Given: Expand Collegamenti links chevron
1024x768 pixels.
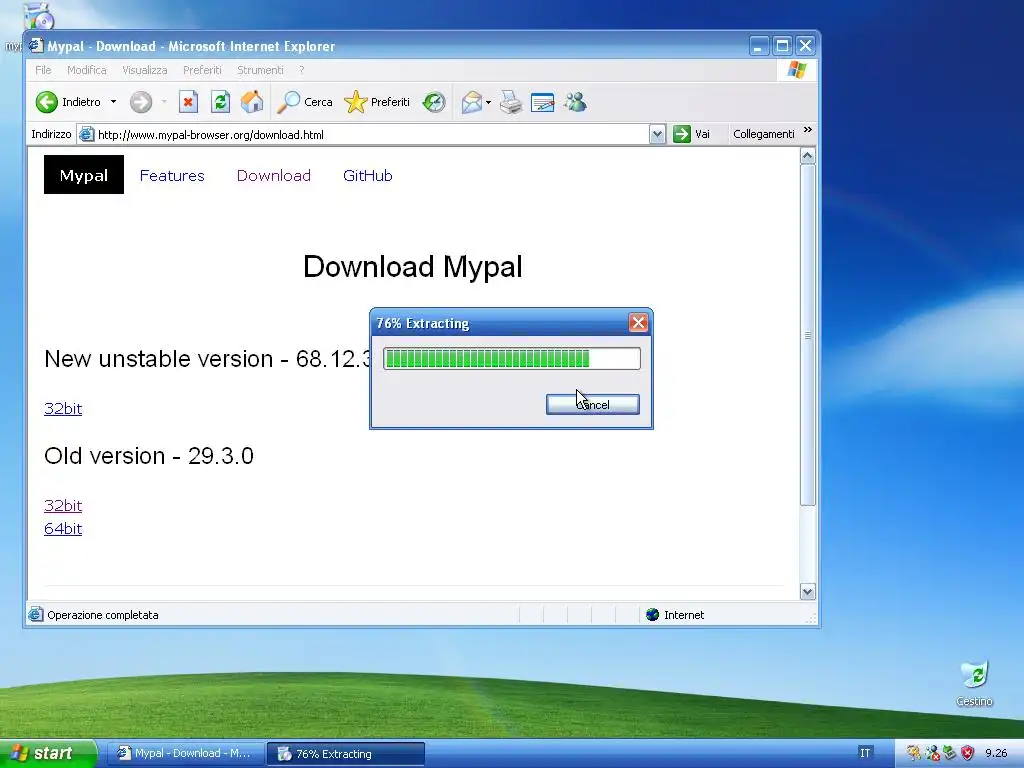Looking at the screenshot, I should click(808, 129).
